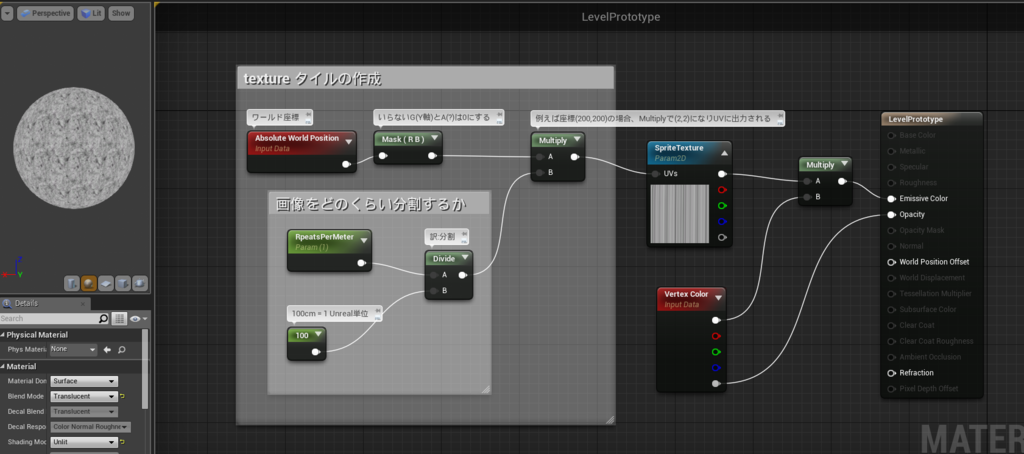Expand Absolute World Position node arrow
1024x454 pixels.
(349, 142)
